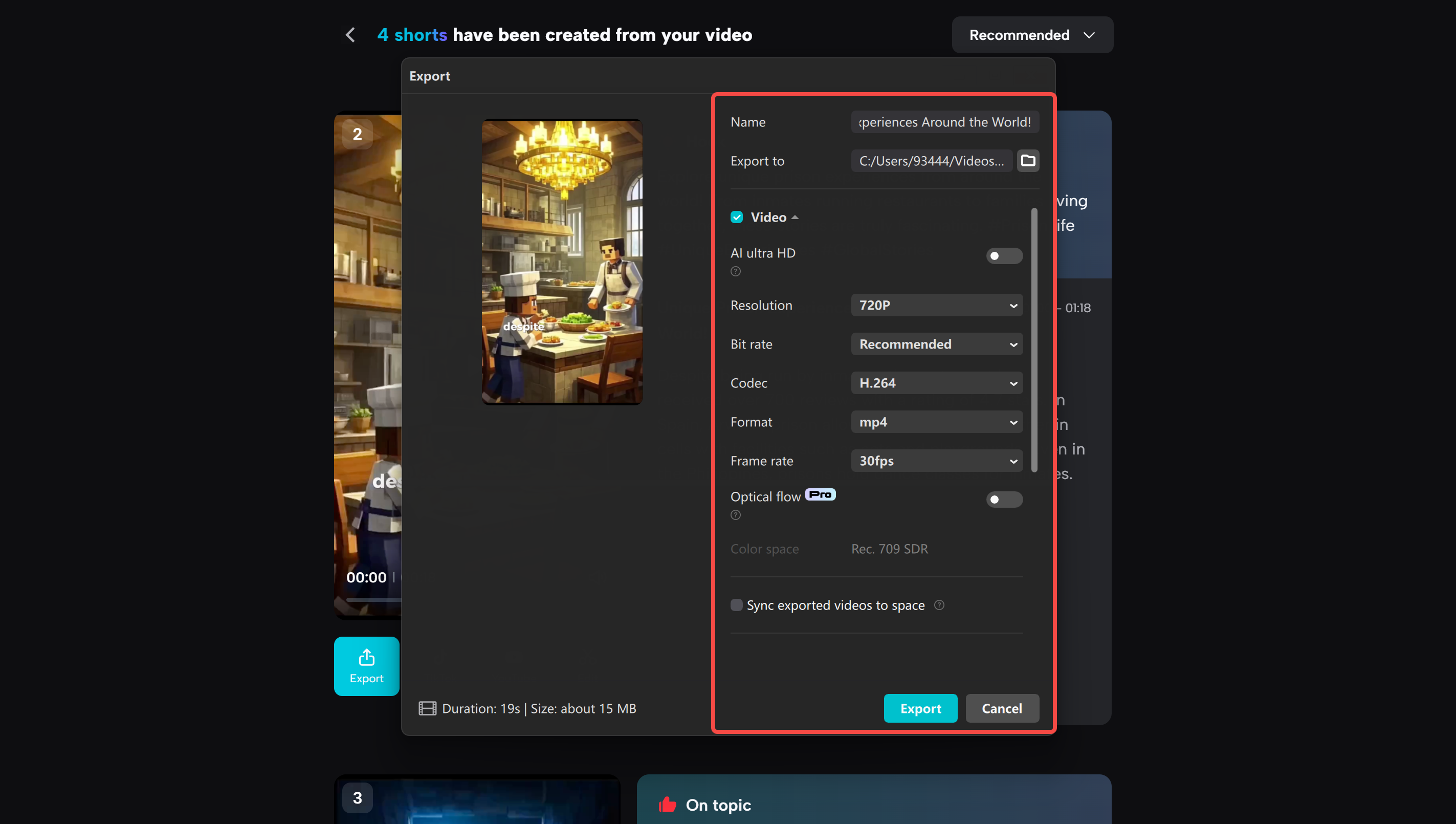Image resolution: width=1456 pixels, height=824 pixels.
Task: Open the Codec dropdown showing H.264
Action: coord(936,383)
